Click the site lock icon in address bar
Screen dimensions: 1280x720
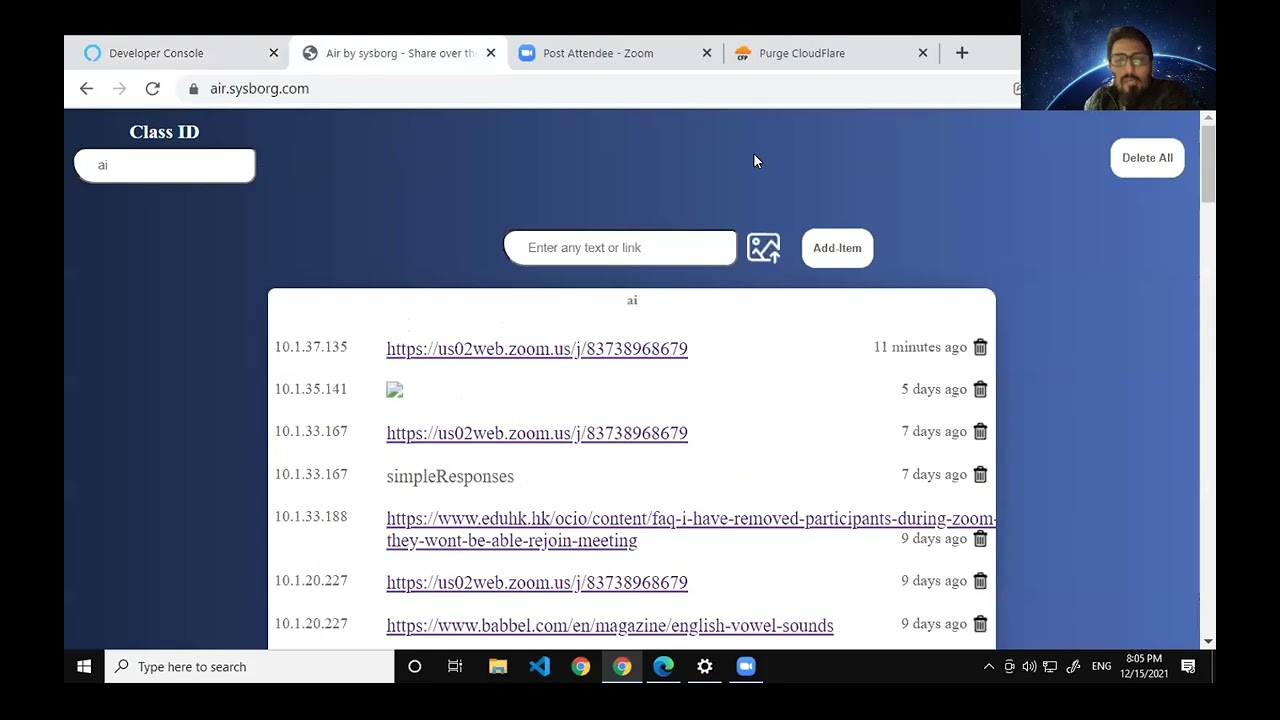[194, 88]
